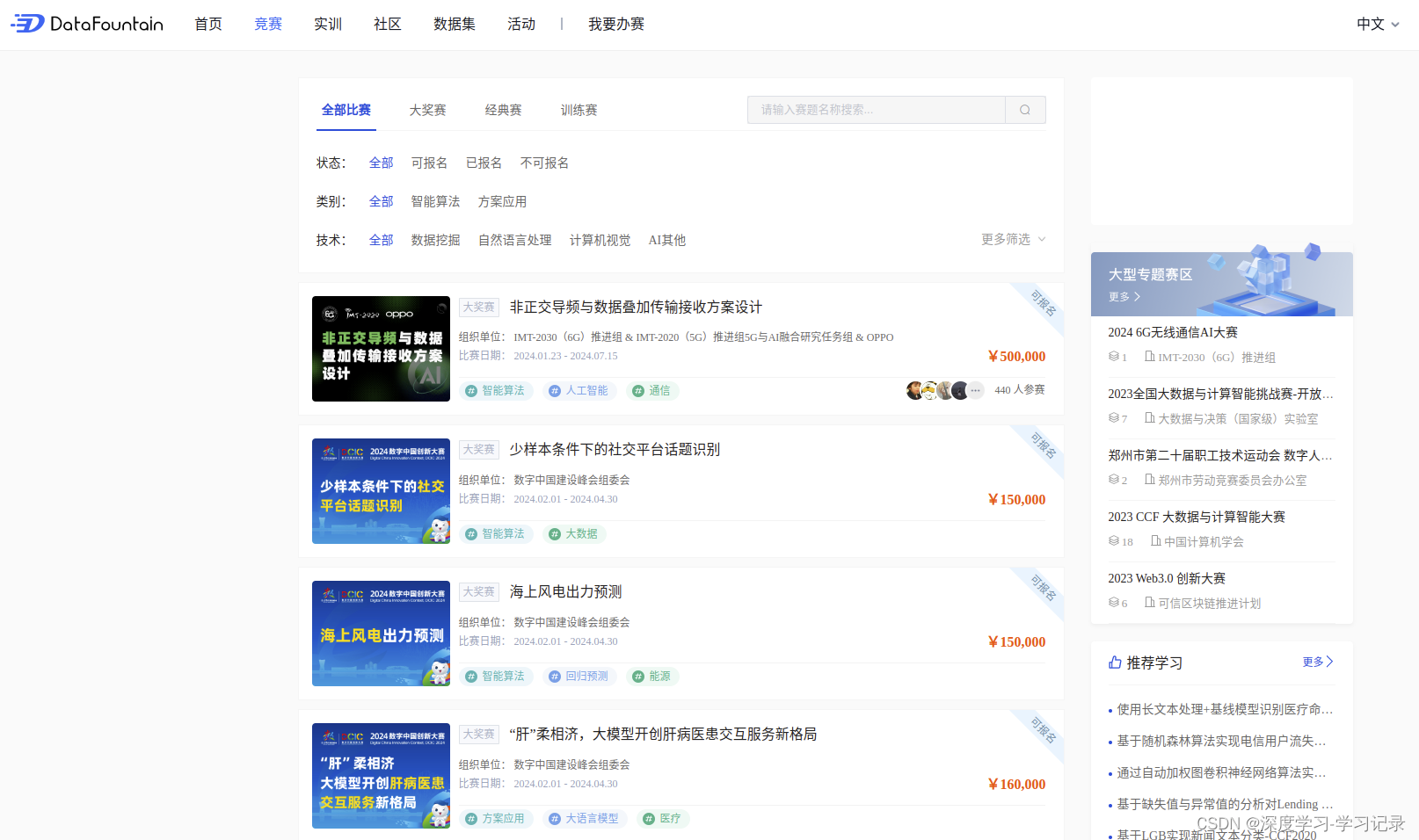Filter technology by AI其他
The width and height of the screenshot is (1419, 840).
(x=667, y=240)
